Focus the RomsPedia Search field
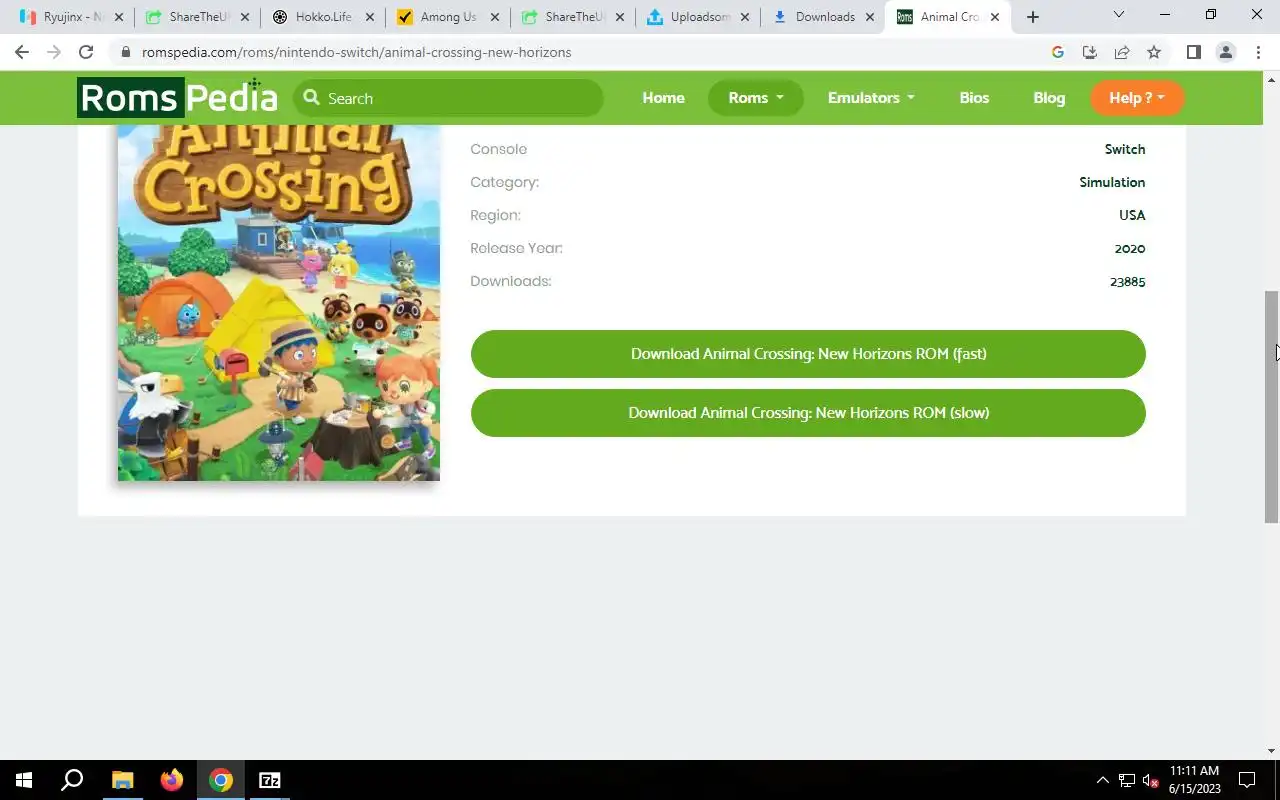This screenshot has height=800, width=1280. 448,98
